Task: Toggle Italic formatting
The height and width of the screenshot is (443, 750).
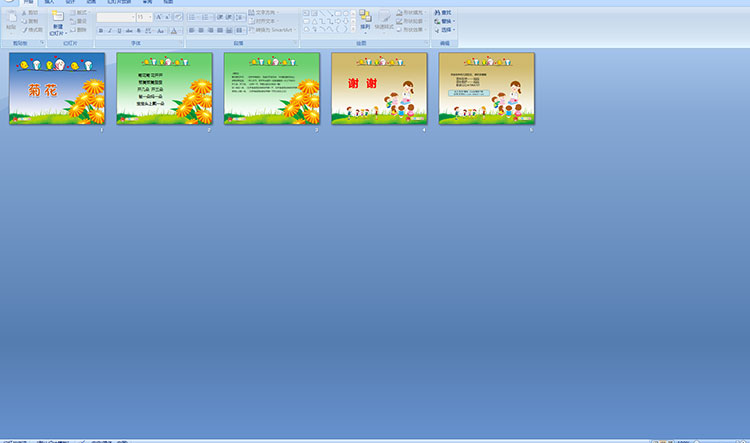Action: pos(110,31)
